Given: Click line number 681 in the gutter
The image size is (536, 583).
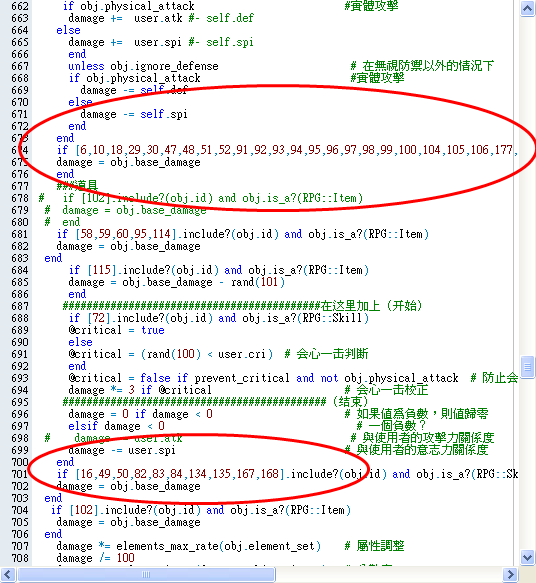Looking at the screenshot, I should pyautogui.click(x=20, y=234).
